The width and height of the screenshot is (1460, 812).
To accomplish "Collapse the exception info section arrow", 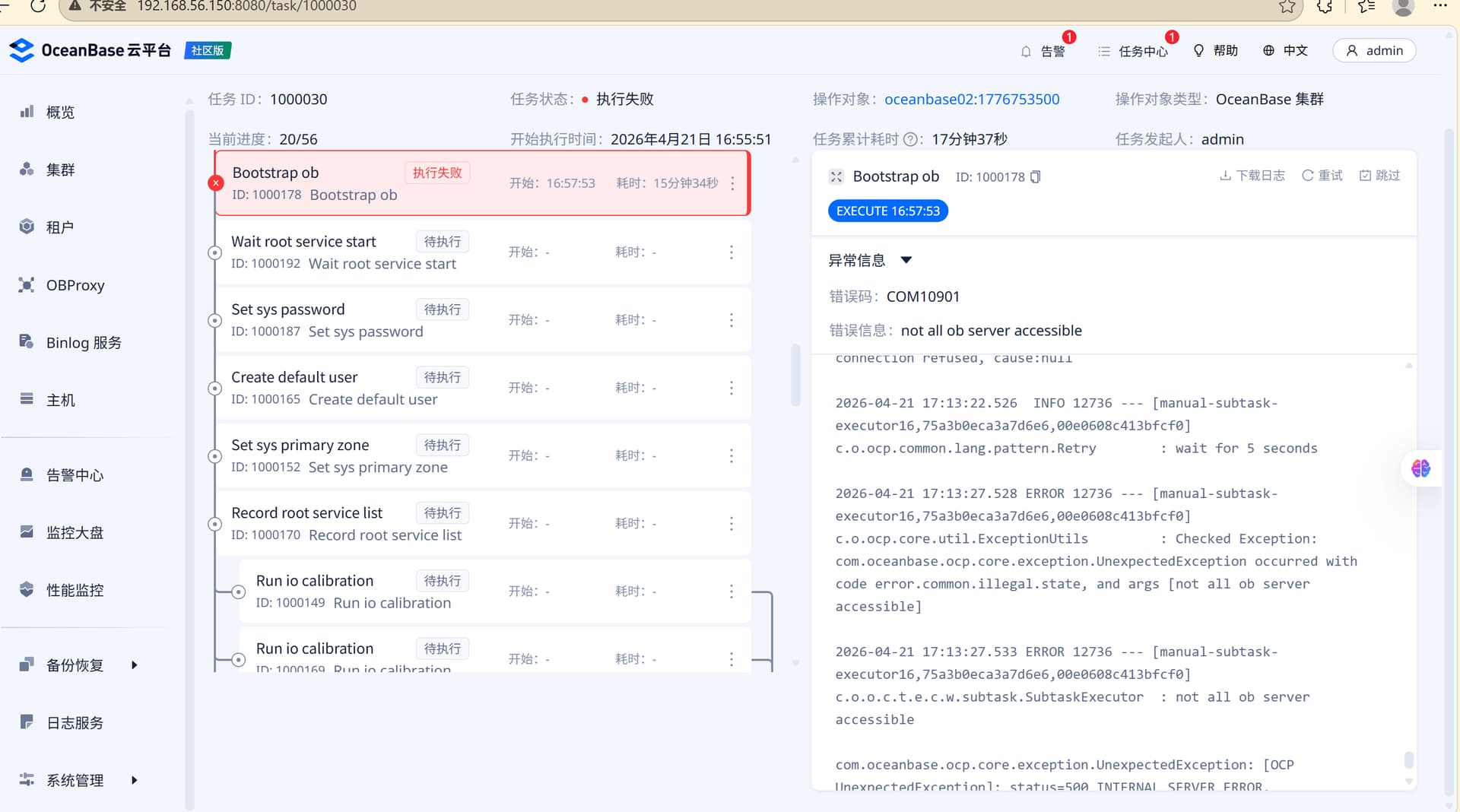I will [906, 260].
